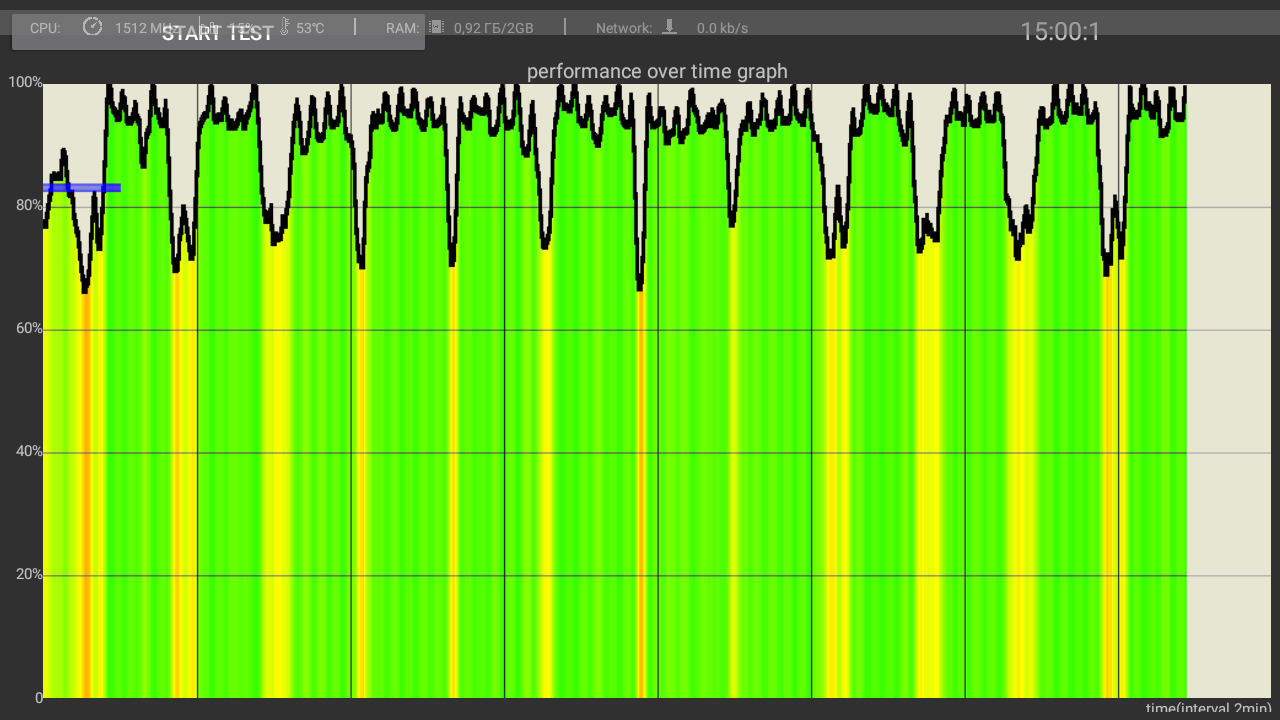The height and width of the screenshot is (720, 1280).
Task: Select the 0,92 ГБ/2GB memory value
Action: point(496,28)
